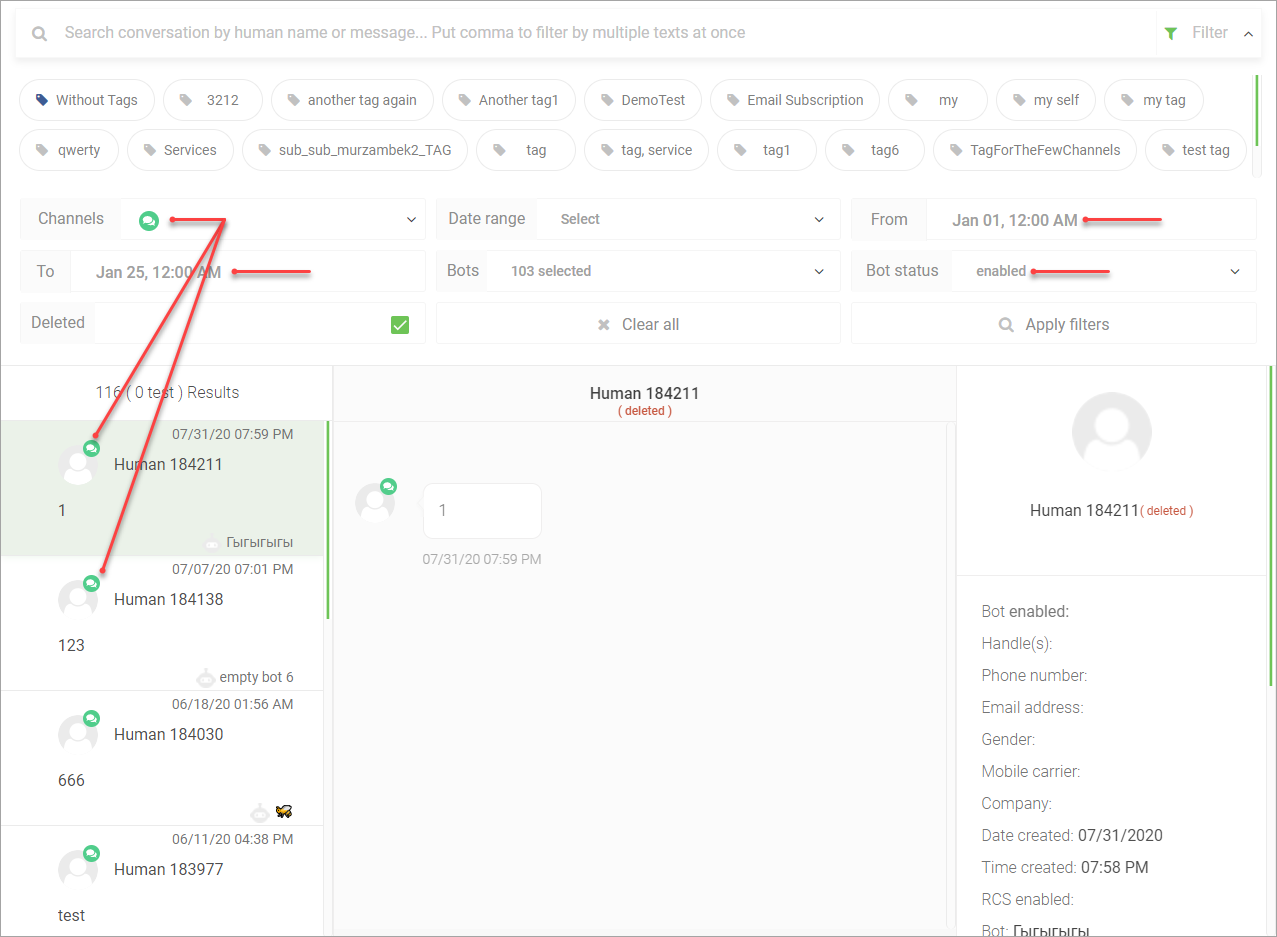Click the empty bot 6 robot icon

tap(205, 677)
